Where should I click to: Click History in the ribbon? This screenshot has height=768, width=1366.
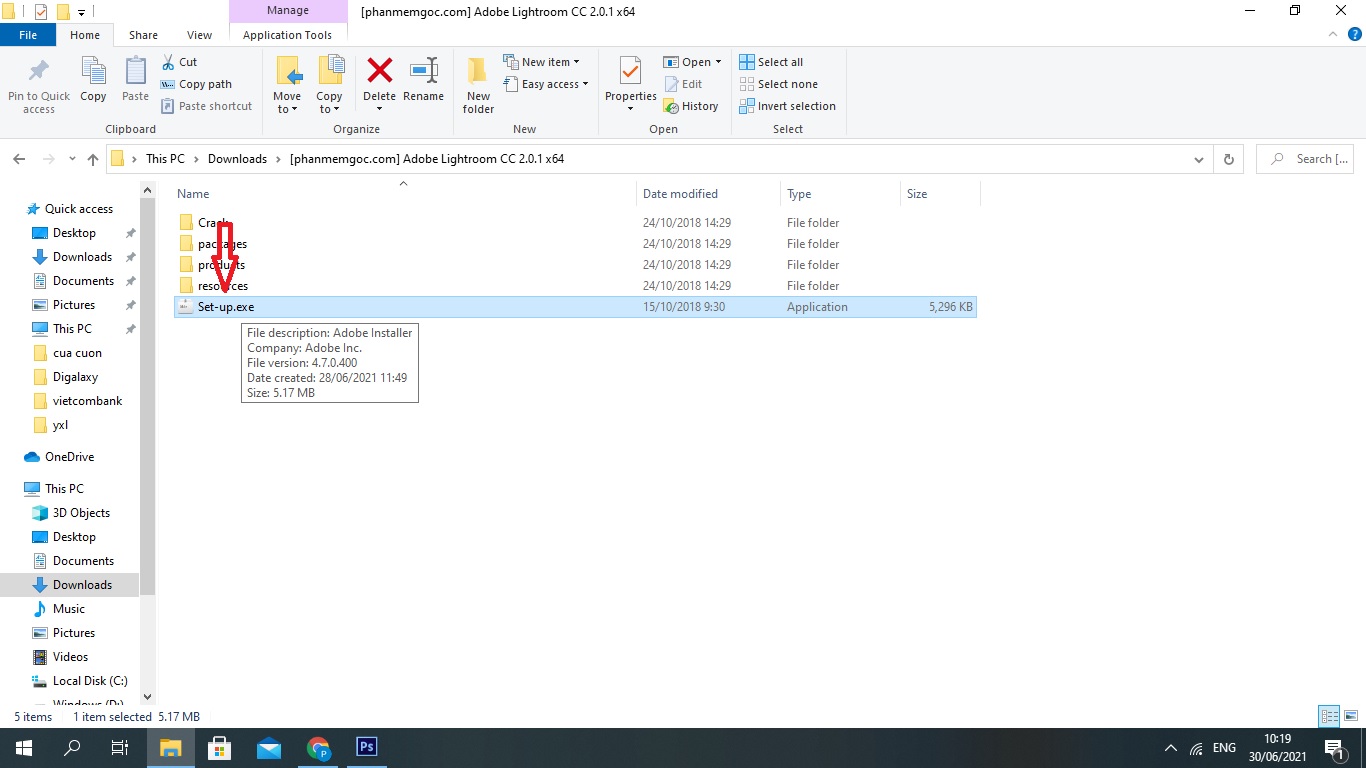(690, 106)
